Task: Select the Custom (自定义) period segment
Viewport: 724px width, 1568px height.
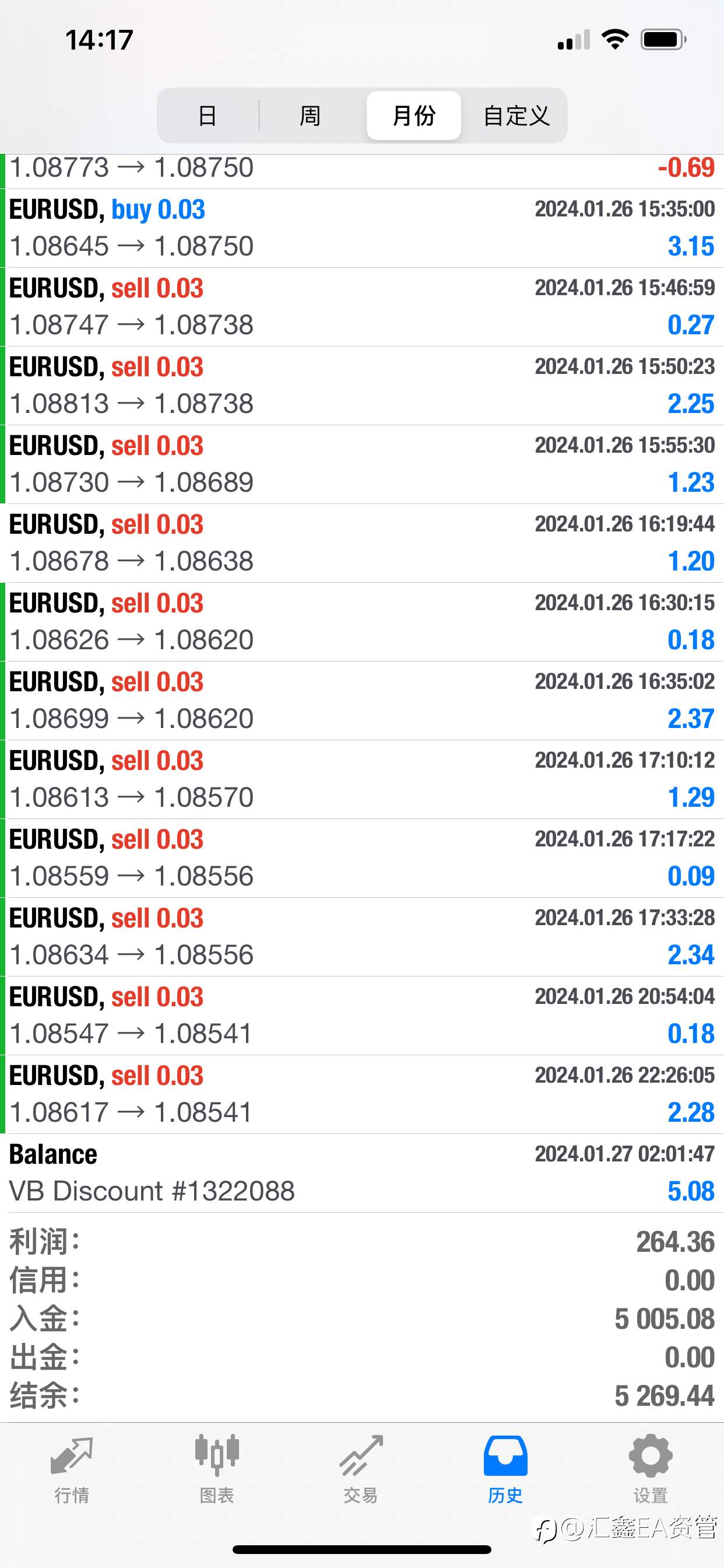Action: pyautogui.click(x=516, y=116)
